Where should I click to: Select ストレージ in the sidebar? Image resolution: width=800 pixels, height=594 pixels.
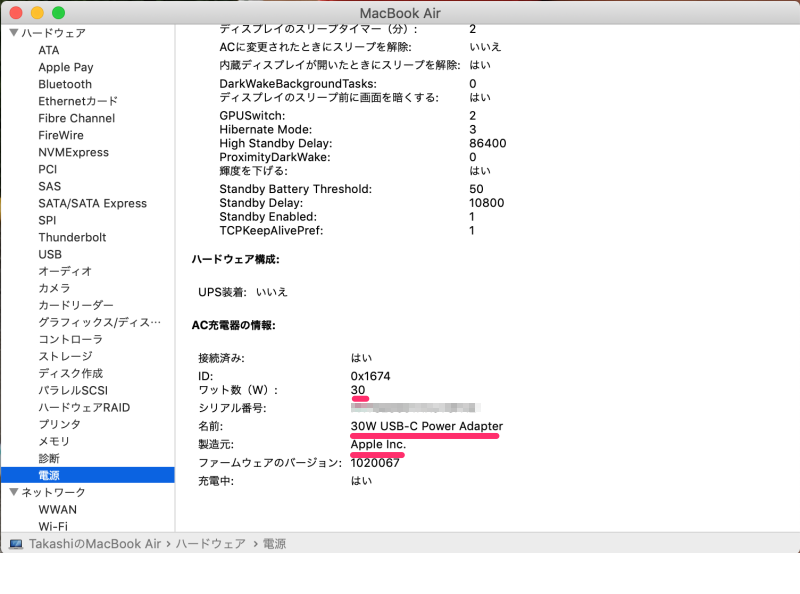click(x=65, y=356)
